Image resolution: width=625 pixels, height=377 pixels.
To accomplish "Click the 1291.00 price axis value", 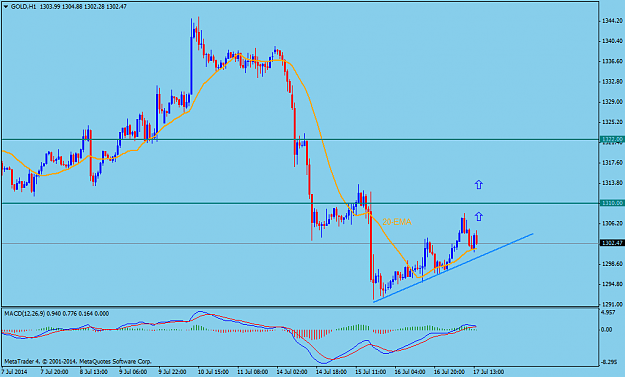I will 613,304.
